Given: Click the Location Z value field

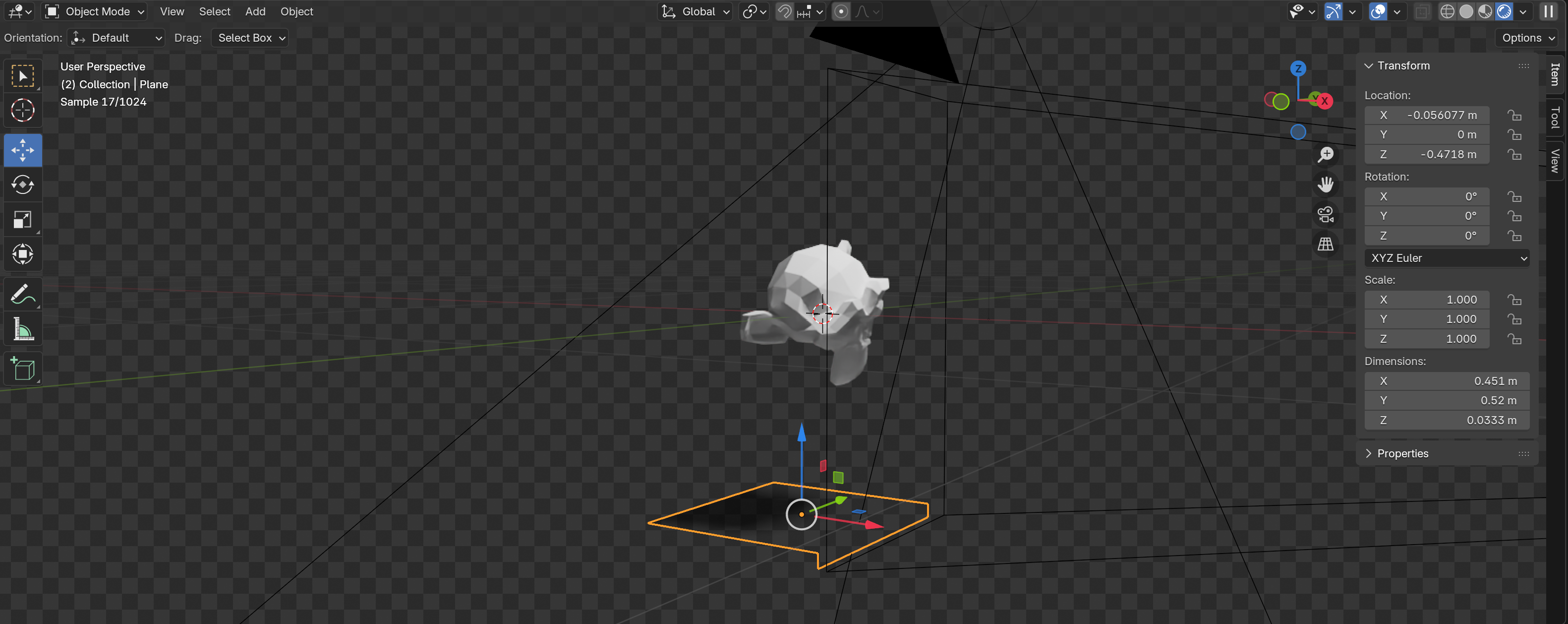Looking at the screenshot, I should (1426, 155).
